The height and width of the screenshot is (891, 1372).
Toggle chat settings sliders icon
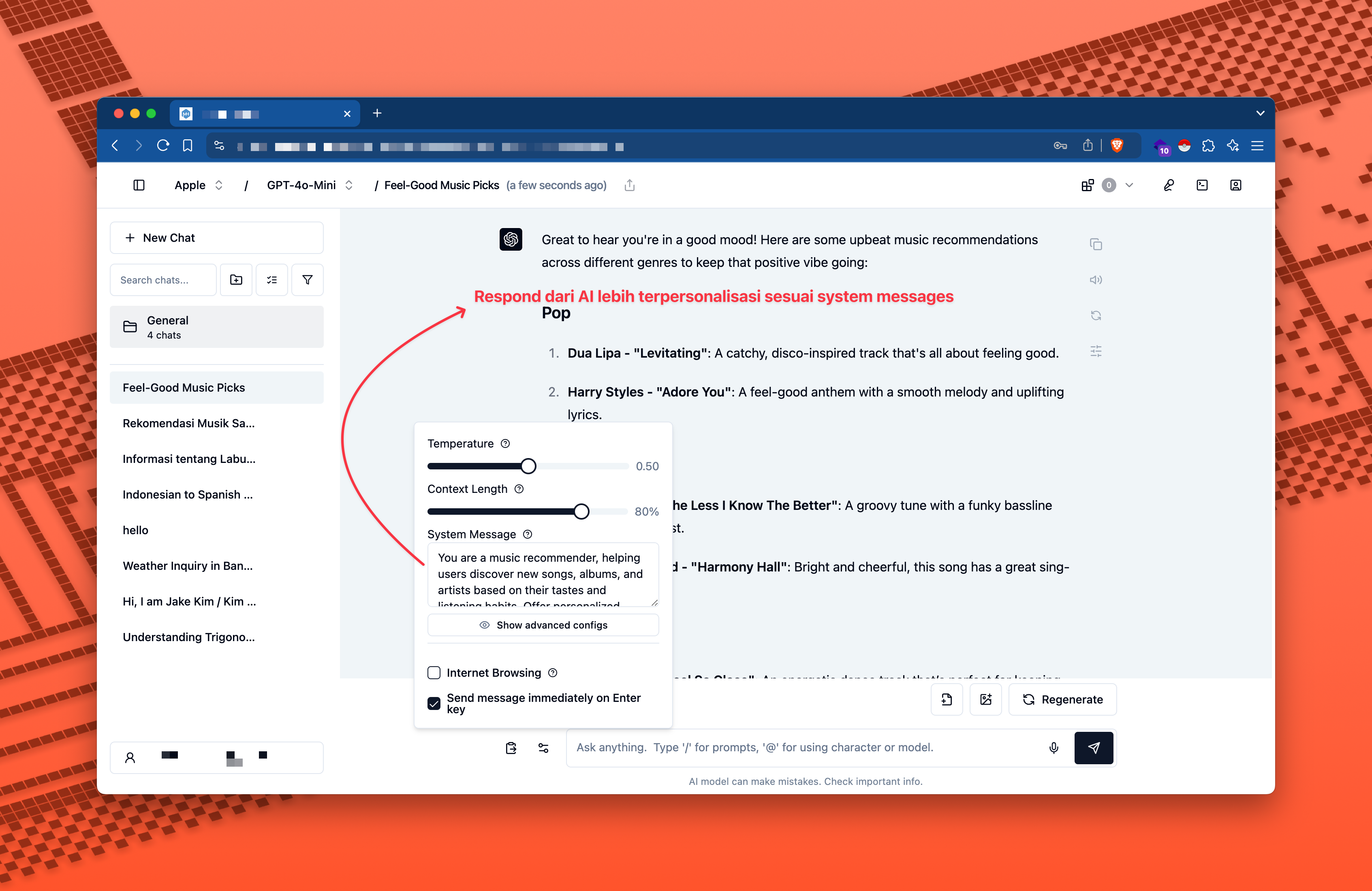pos(544,748)
